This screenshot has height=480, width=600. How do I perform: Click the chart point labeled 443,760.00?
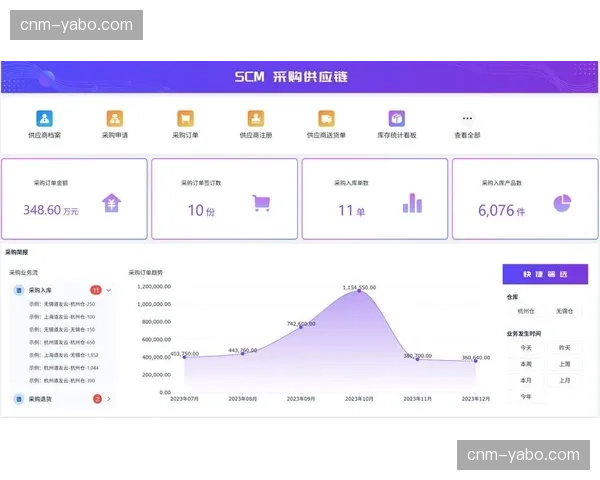[243, 353]
